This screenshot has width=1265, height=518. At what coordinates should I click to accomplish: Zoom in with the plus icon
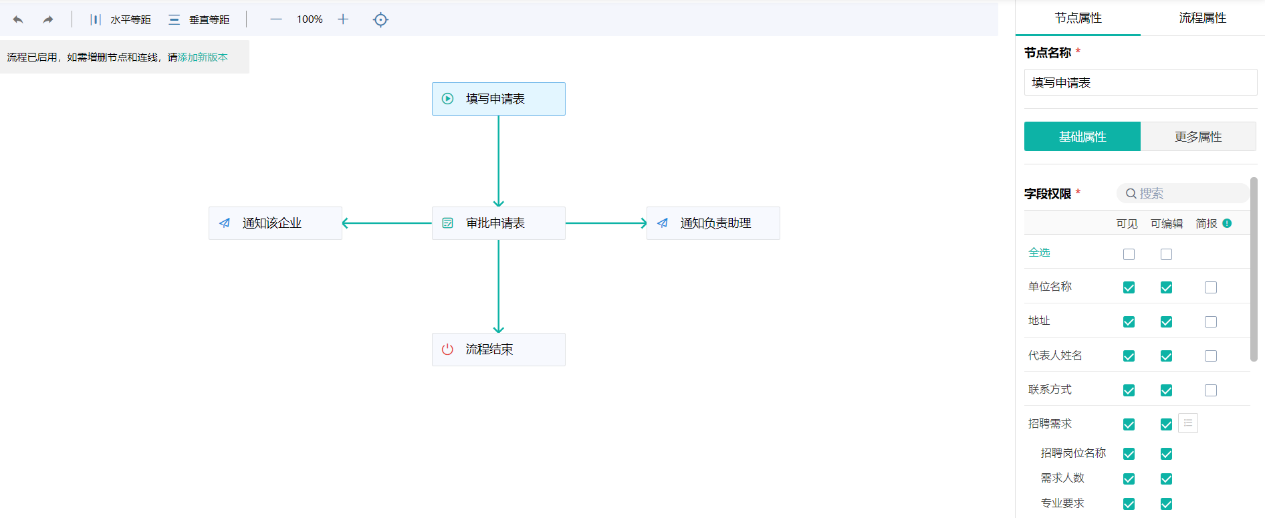click(x=343, y=19)
